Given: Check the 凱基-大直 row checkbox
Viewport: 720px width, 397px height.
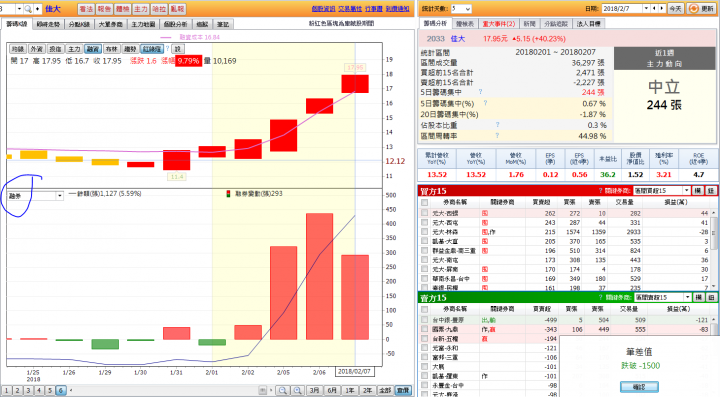Looking at the screenshot, I should coord(424,241).
